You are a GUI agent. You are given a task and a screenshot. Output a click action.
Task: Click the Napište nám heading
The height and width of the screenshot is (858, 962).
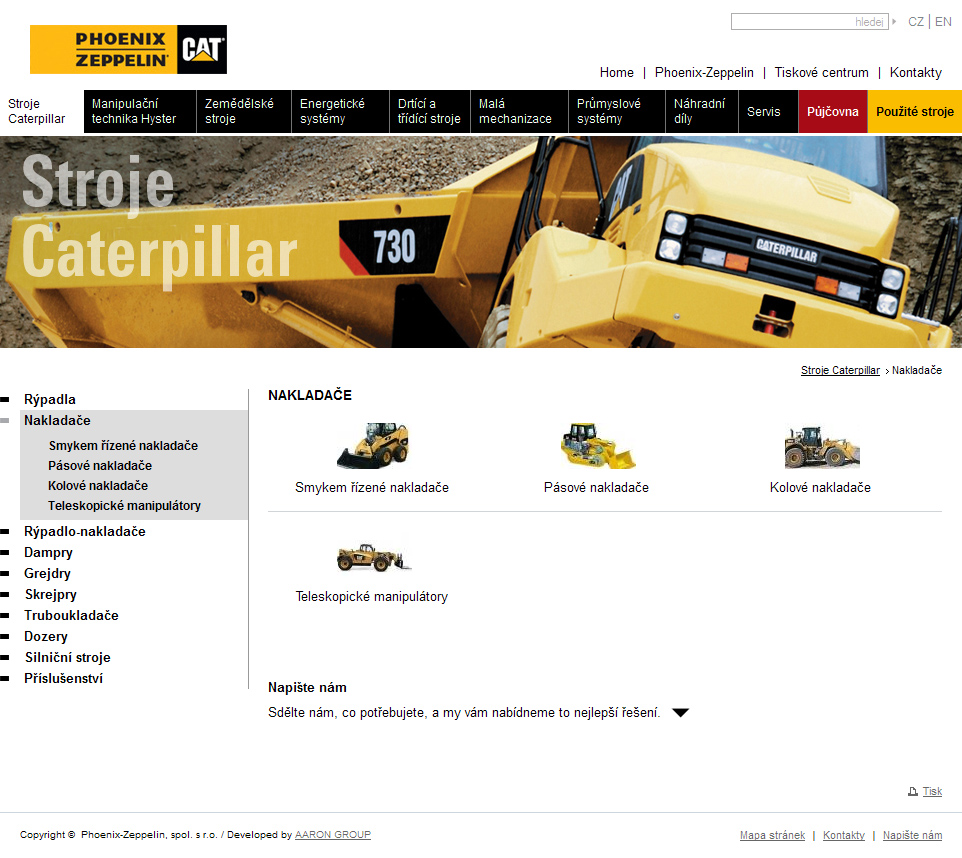[x=307, y=687]
